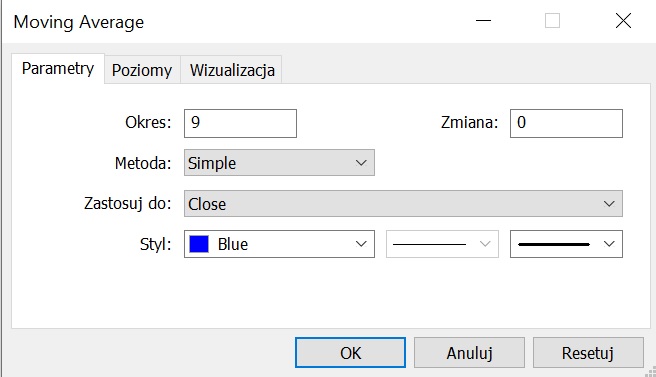
Task: Focus the Zmiana shift input field
Action: tap(566, 123)
